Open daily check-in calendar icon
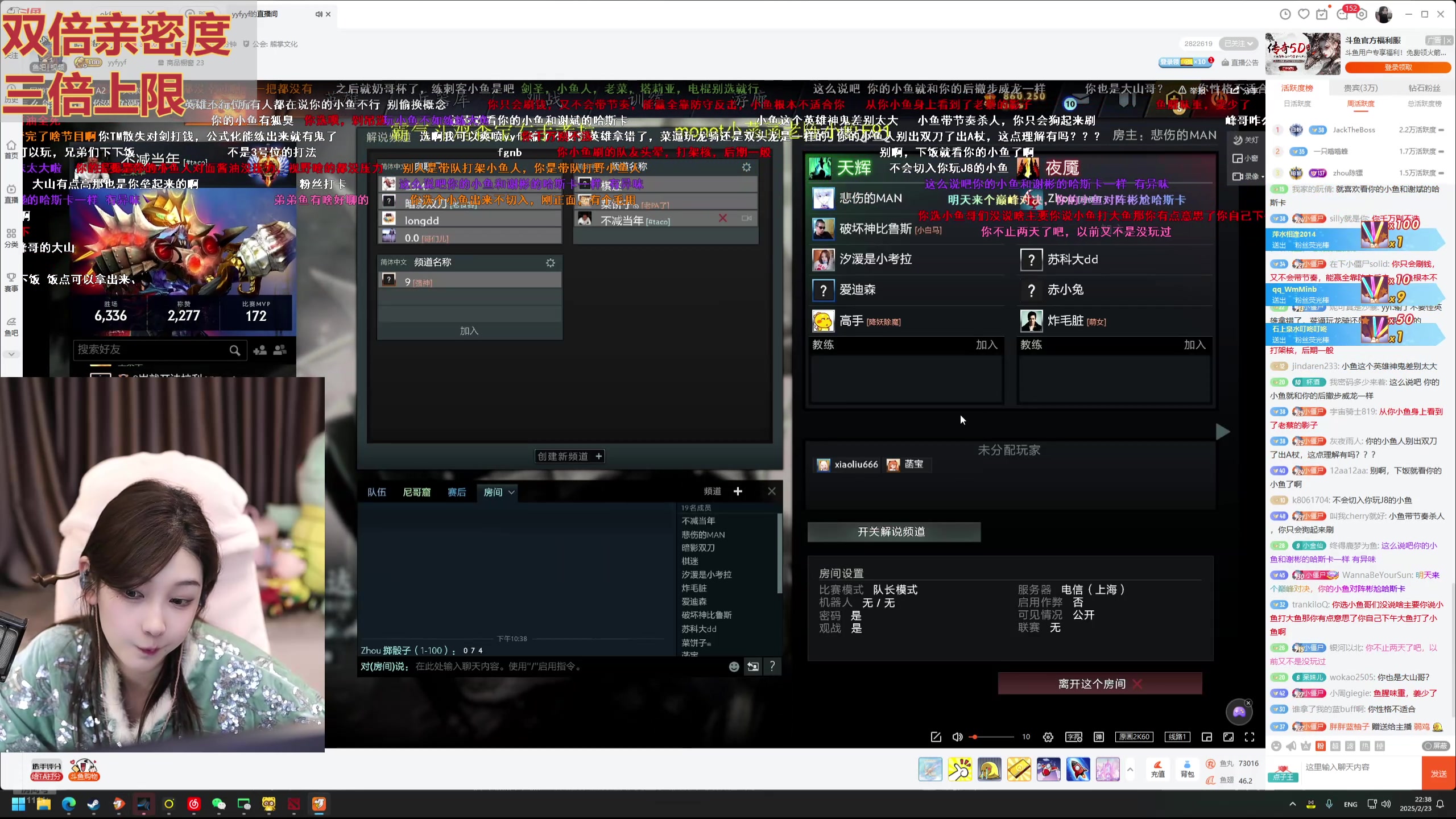 pyautogui.click(x=1322, y=14)
